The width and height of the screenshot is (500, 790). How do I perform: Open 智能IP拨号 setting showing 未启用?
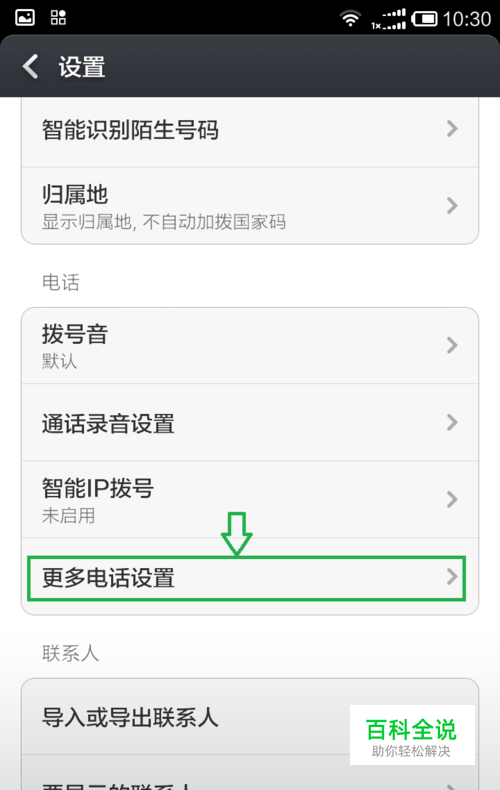click(249, 499)
